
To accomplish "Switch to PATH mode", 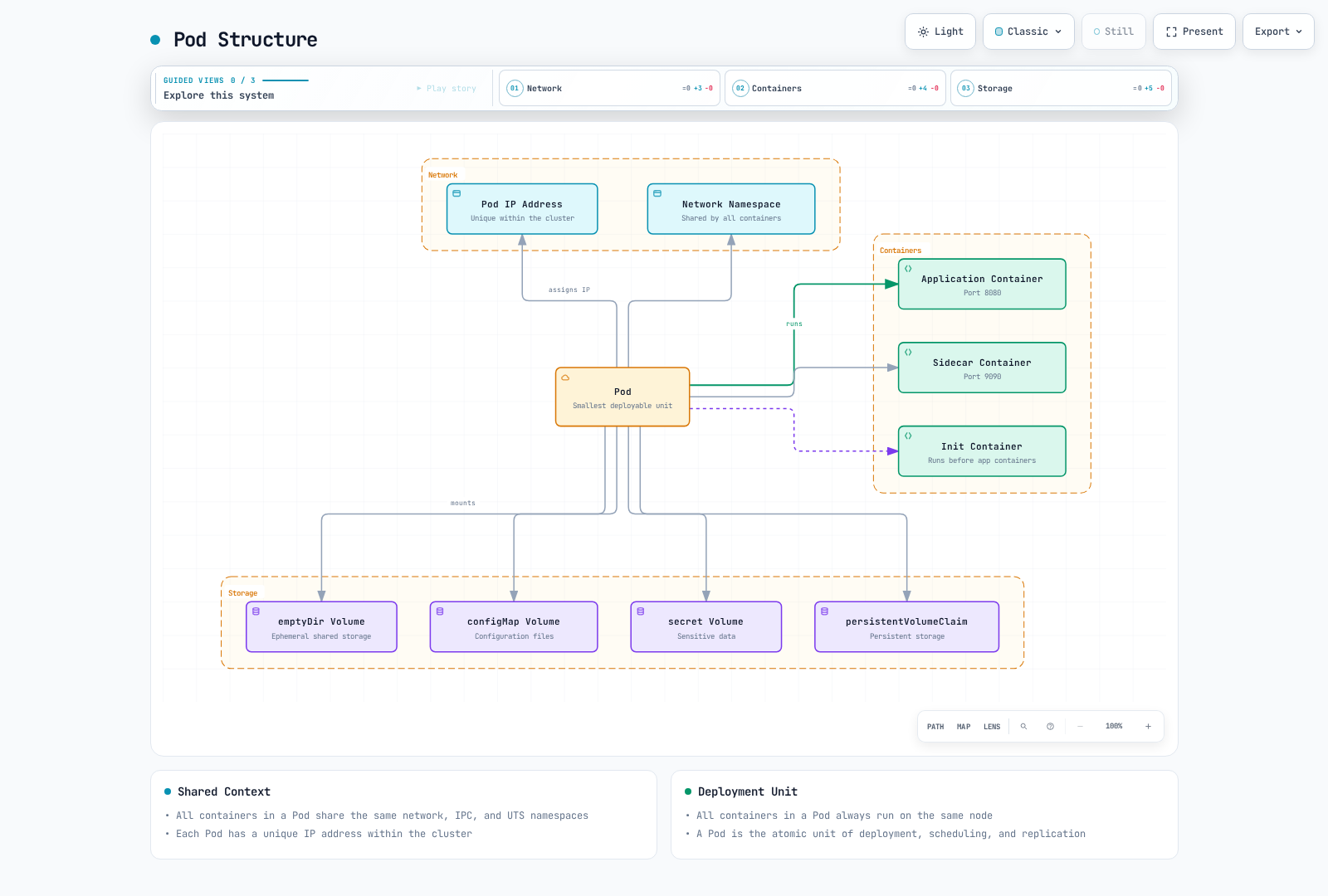I will point(935,727).
